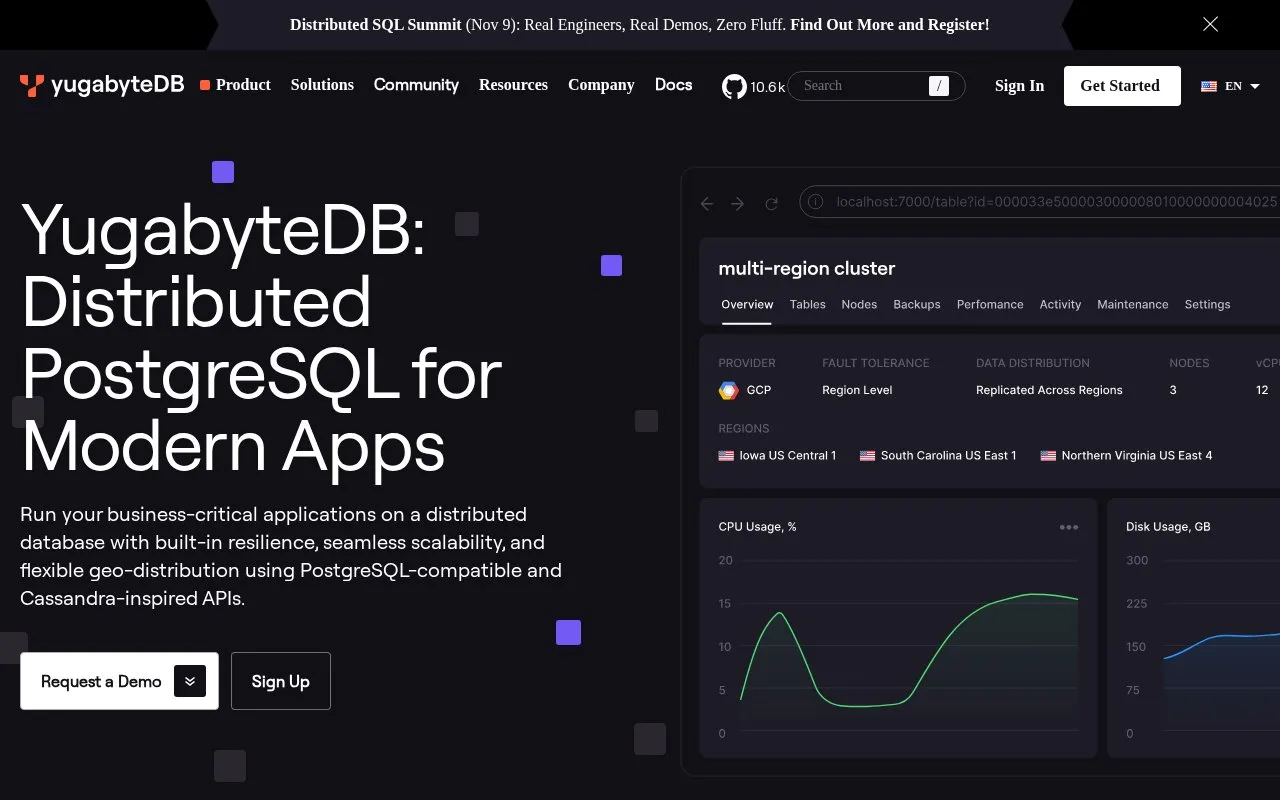The width and height of the screenshot is (1280, 800).
Task: Click the Northern Virginia US East 4 flag
Action: (x=1048, y=455)
